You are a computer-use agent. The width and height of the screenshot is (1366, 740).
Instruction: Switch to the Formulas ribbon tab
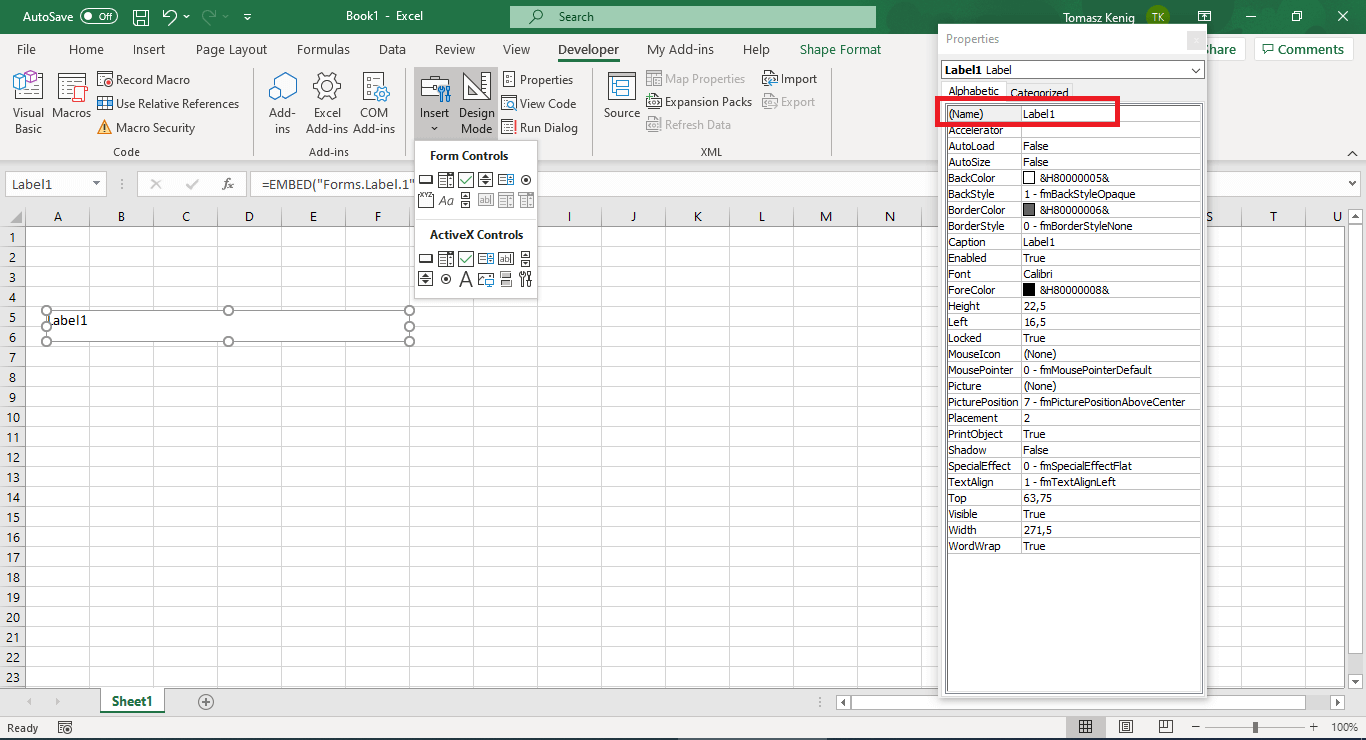click(323, 49)
